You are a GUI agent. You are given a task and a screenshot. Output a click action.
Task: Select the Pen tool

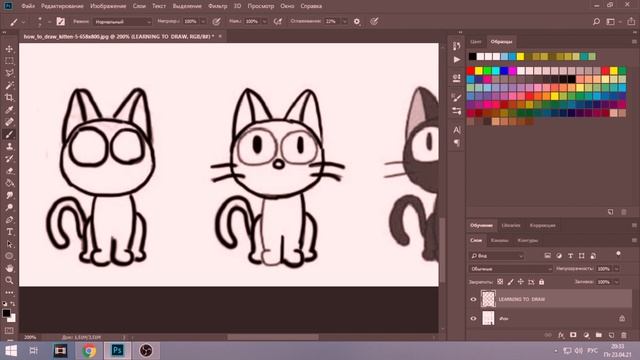(9, 220)
